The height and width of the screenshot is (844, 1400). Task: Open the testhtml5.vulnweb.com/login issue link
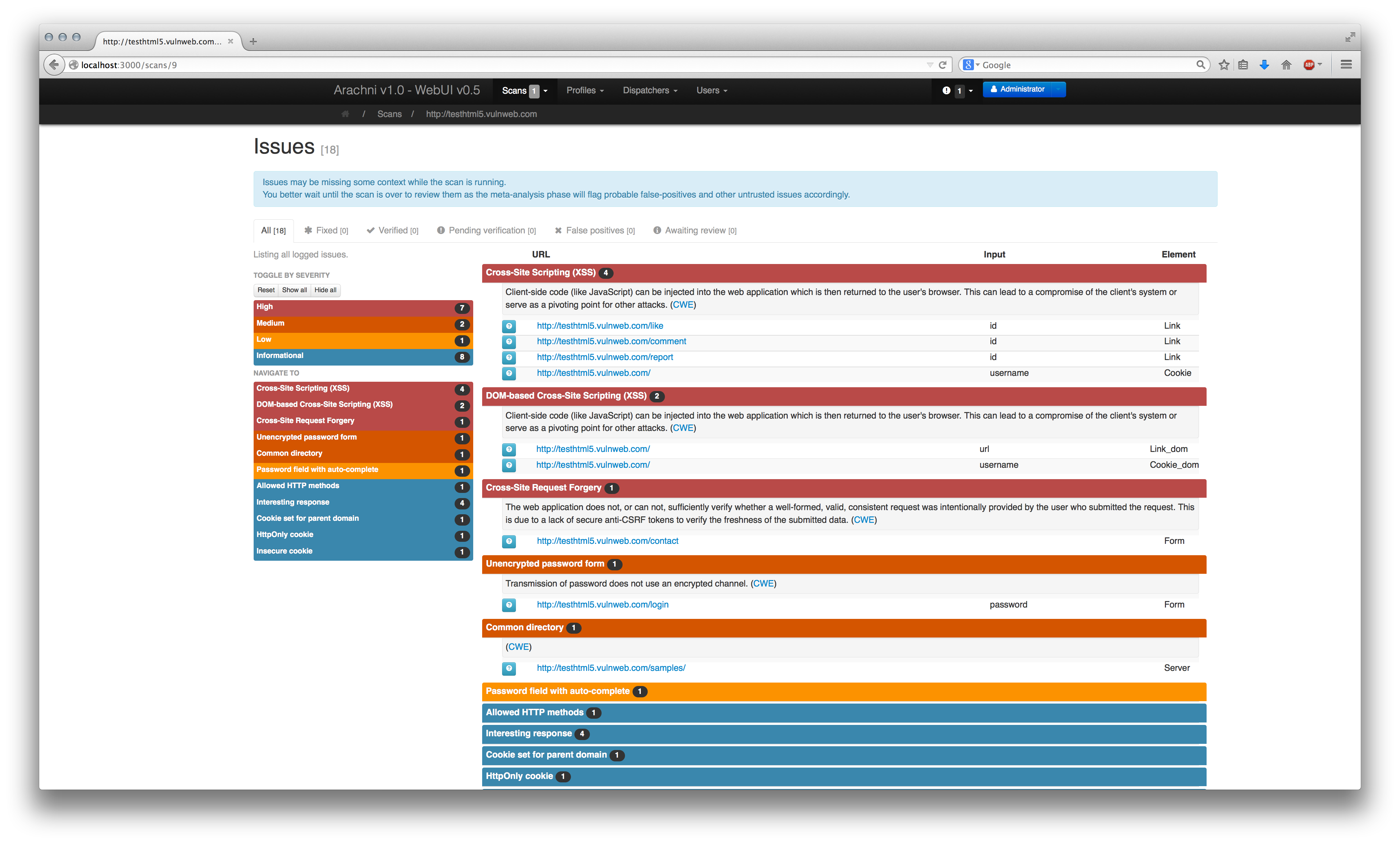coord(602,605)
